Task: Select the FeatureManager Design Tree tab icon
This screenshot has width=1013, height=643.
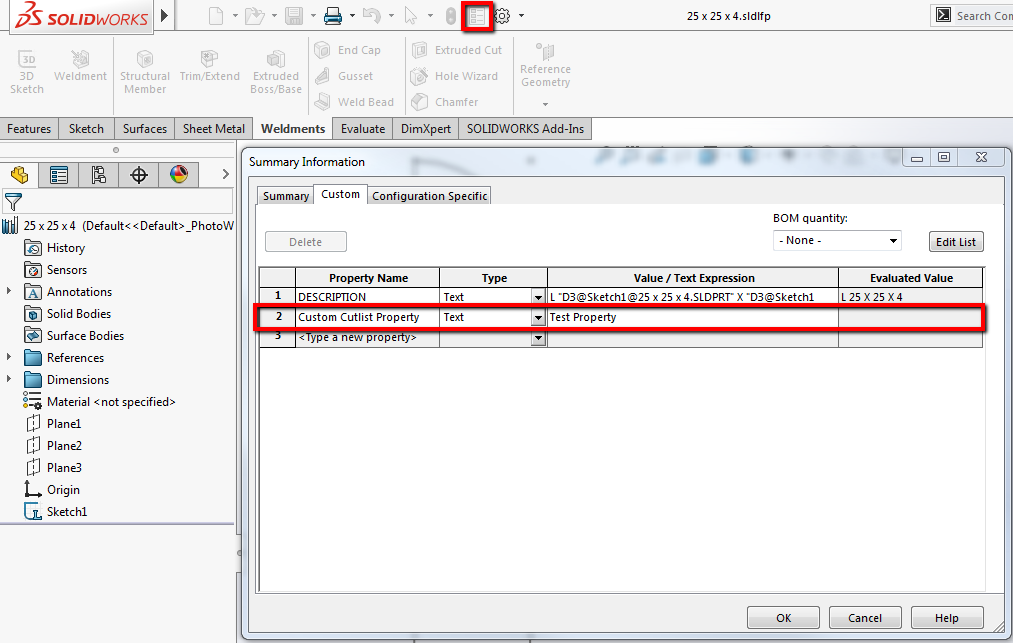Action: coord(19,174)
